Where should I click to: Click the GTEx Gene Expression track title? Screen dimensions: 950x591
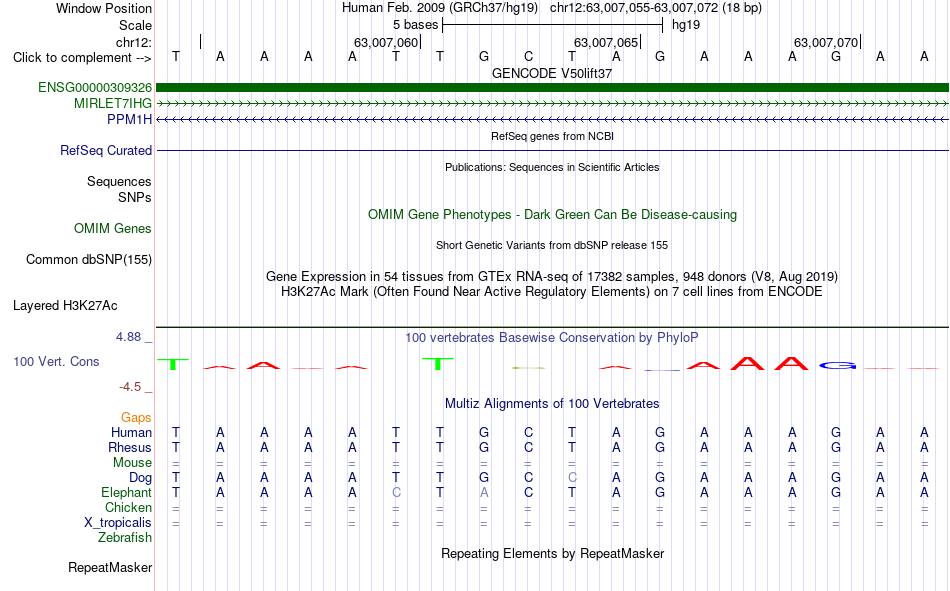[x=552, y=276]
